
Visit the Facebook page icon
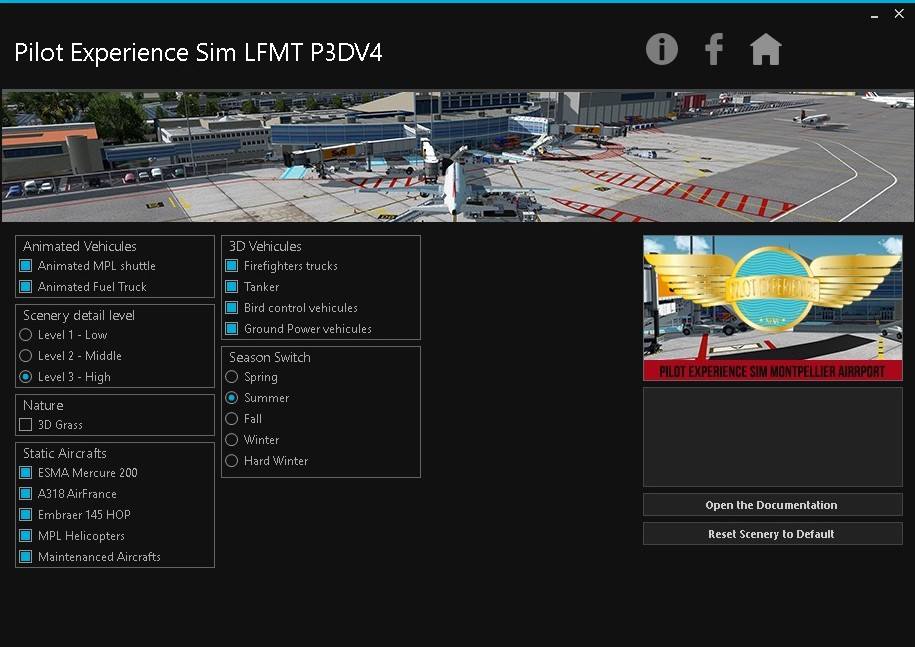(714, 49)
